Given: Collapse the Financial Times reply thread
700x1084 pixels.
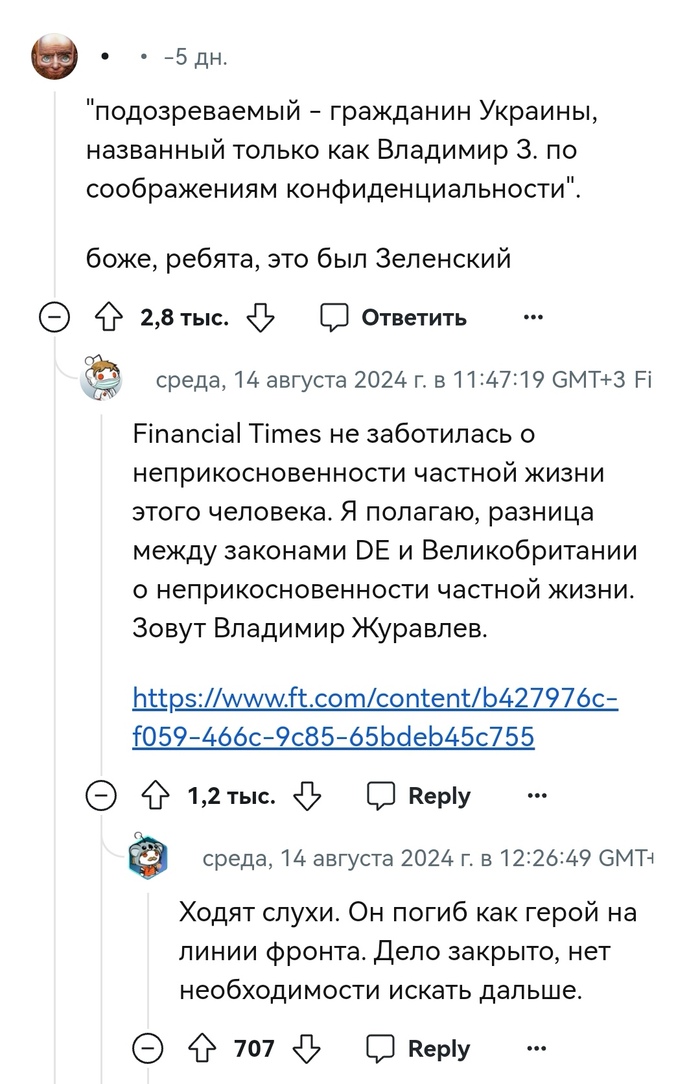Looking at the screenshot, I should coord(101,796).
